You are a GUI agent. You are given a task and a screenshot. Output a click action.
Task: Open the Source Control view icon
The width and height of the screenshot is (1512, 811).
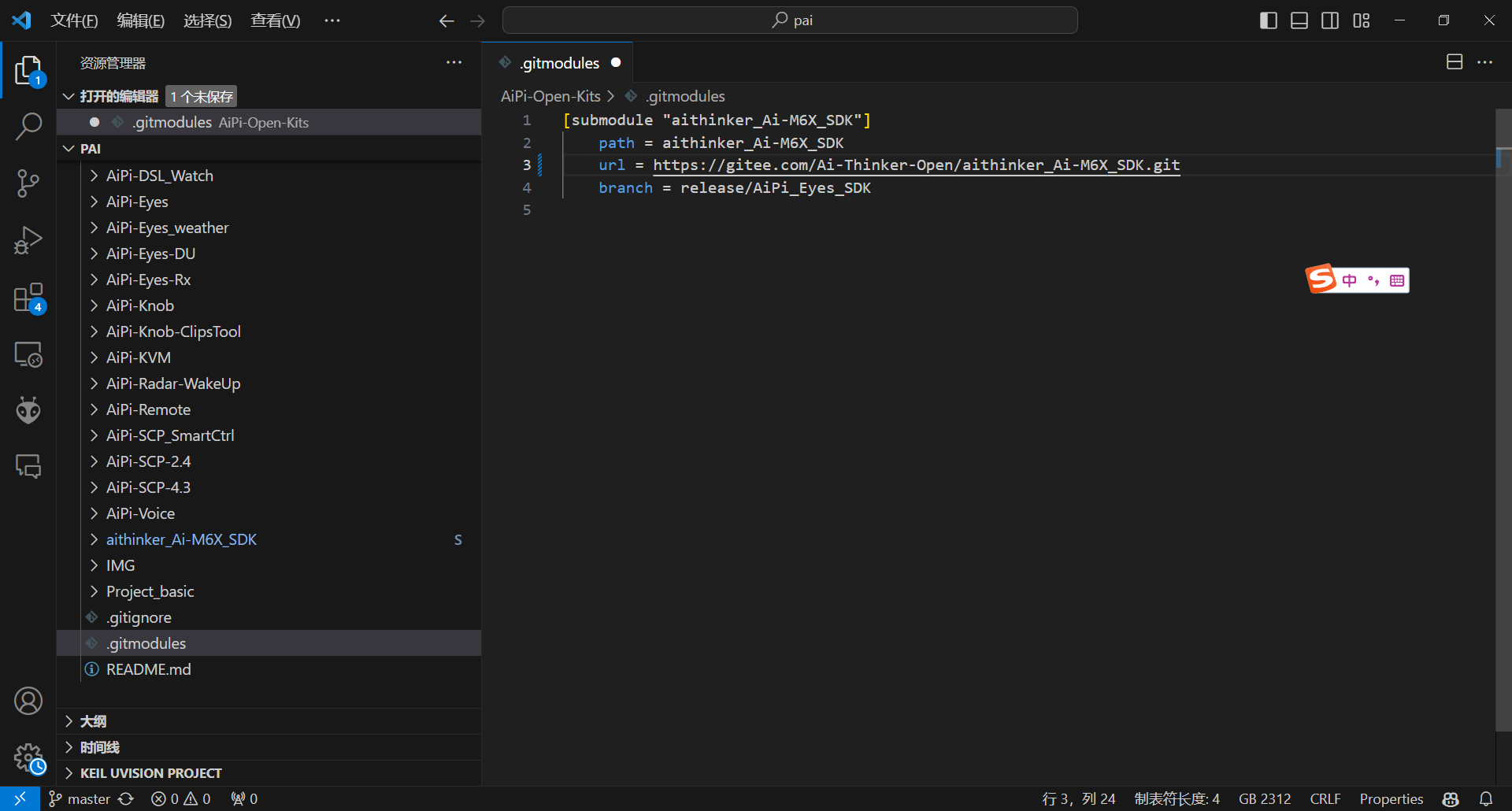(x=28, y=183)
